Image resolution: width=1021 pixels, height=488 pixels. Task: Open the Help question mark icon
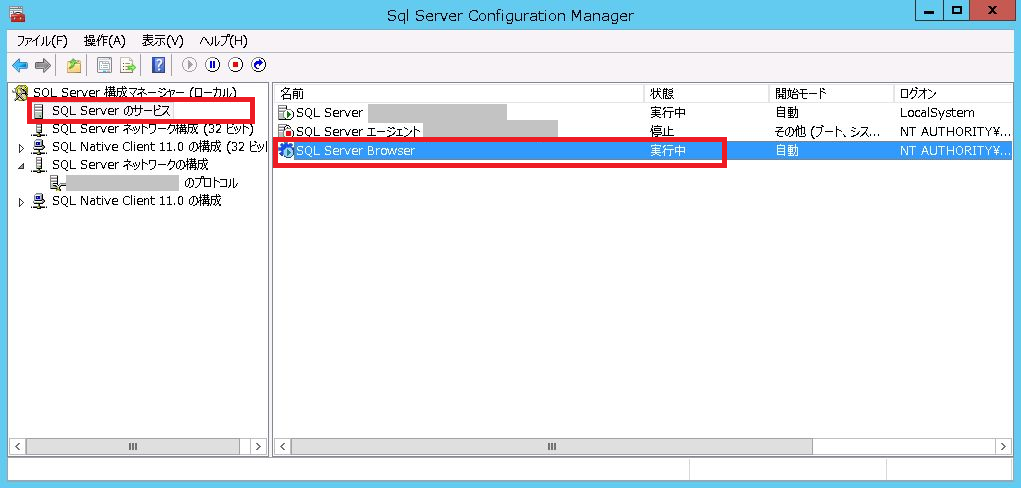click(x=158, y=65)
